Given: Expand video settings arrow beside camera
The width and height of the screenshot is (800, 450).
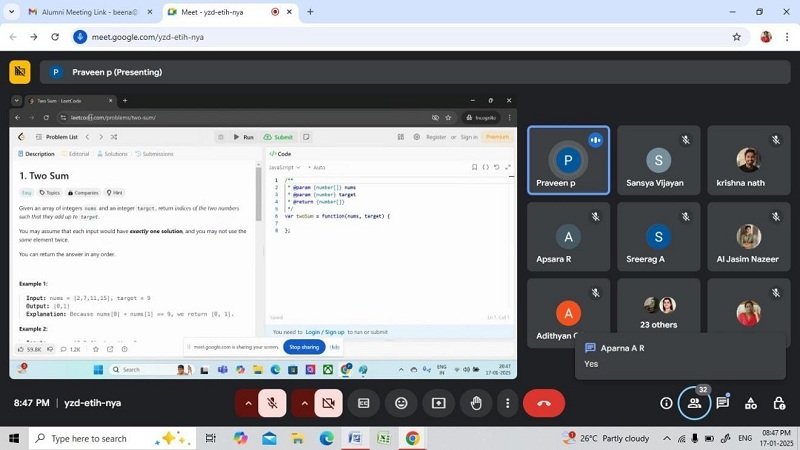Looking at the screenshot, I should [x=304, y=403].
